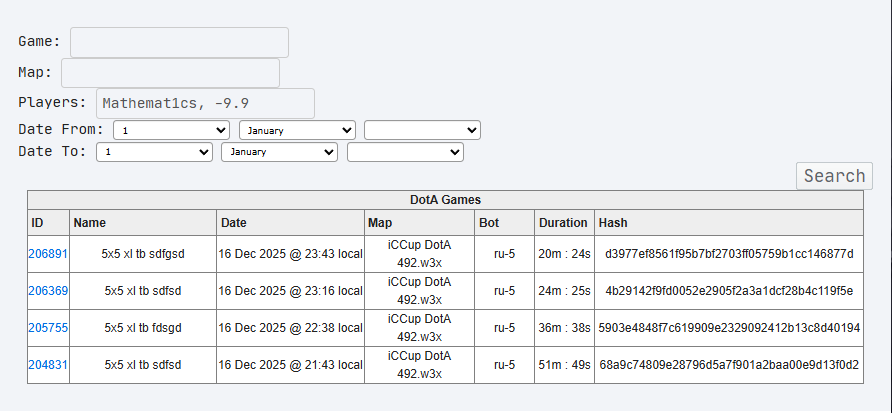Open the Date To day dropdown

coord(154,152)
